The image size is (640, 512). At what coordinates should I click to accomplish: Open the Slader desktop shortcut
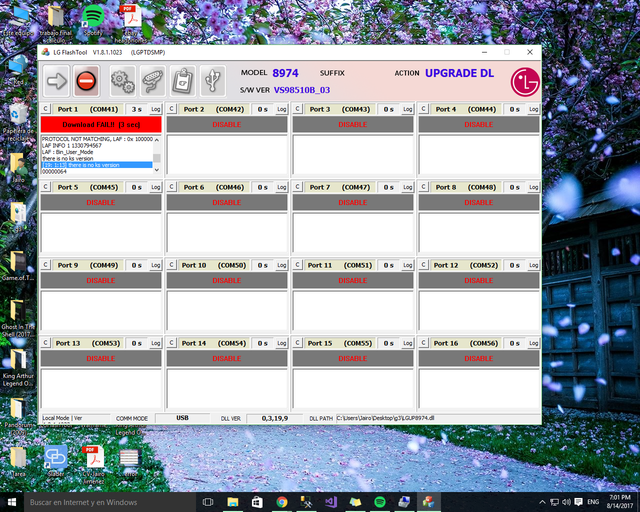pos(56,461)
